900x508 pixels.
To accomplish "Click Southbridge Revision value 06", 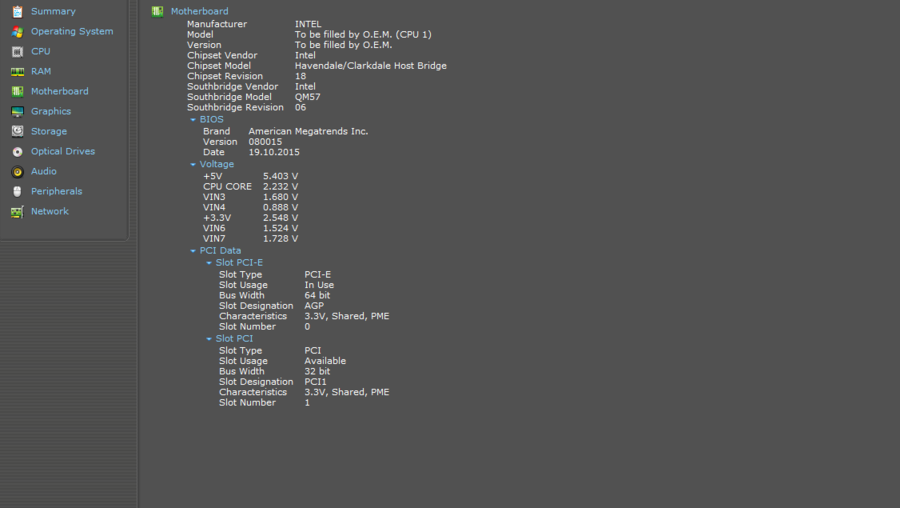I will 300,107.
